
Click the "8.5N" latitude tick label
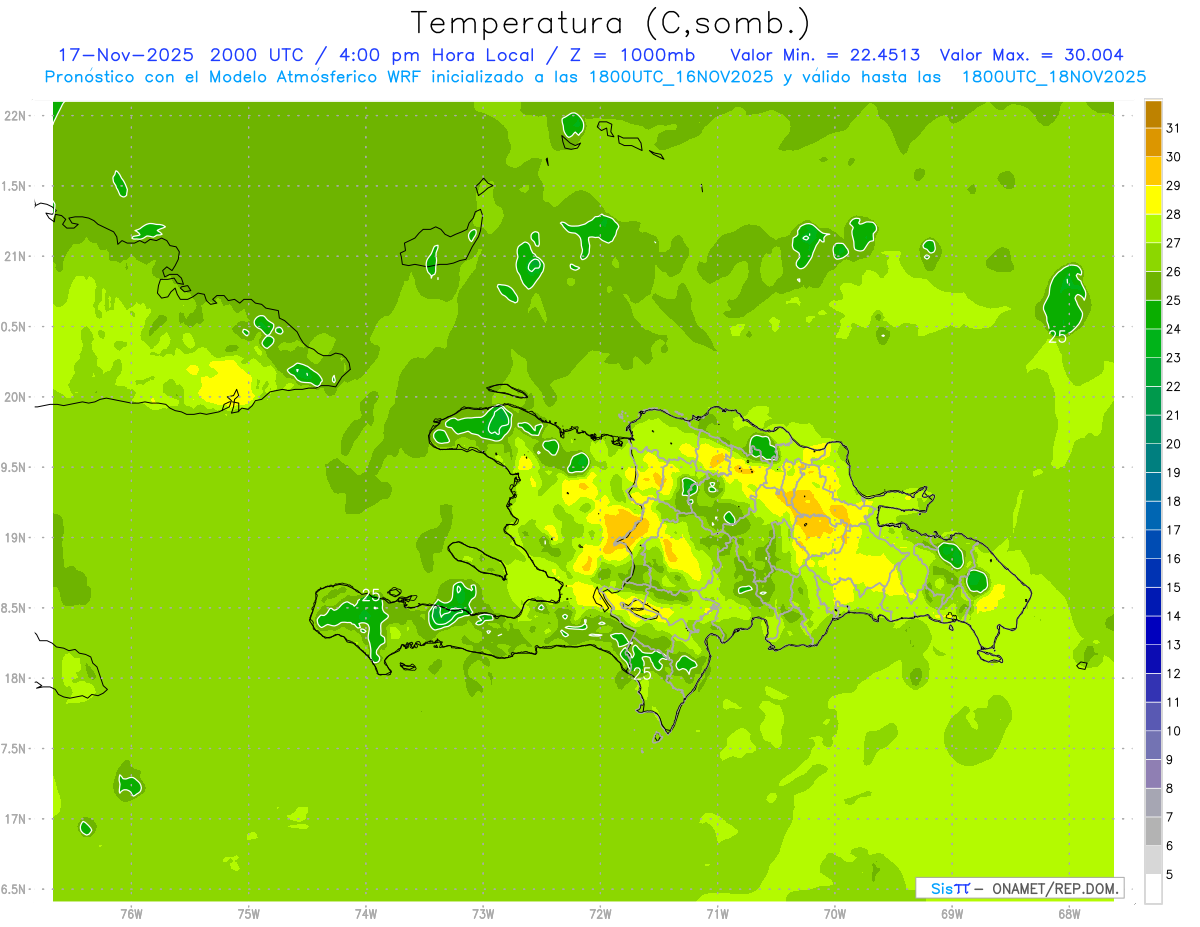(x=15, y=609)
